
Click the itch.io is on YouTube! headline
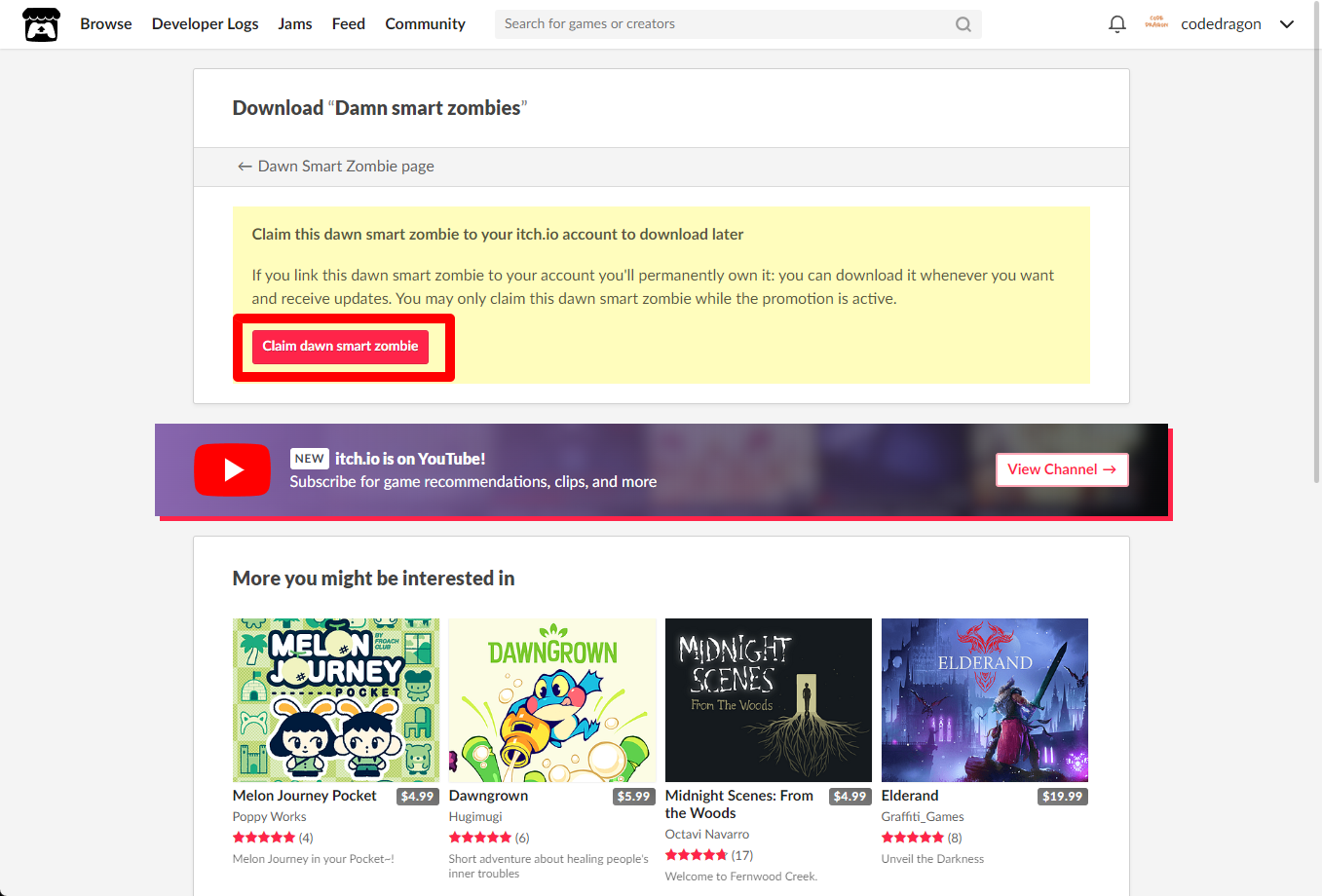(410, 459)
